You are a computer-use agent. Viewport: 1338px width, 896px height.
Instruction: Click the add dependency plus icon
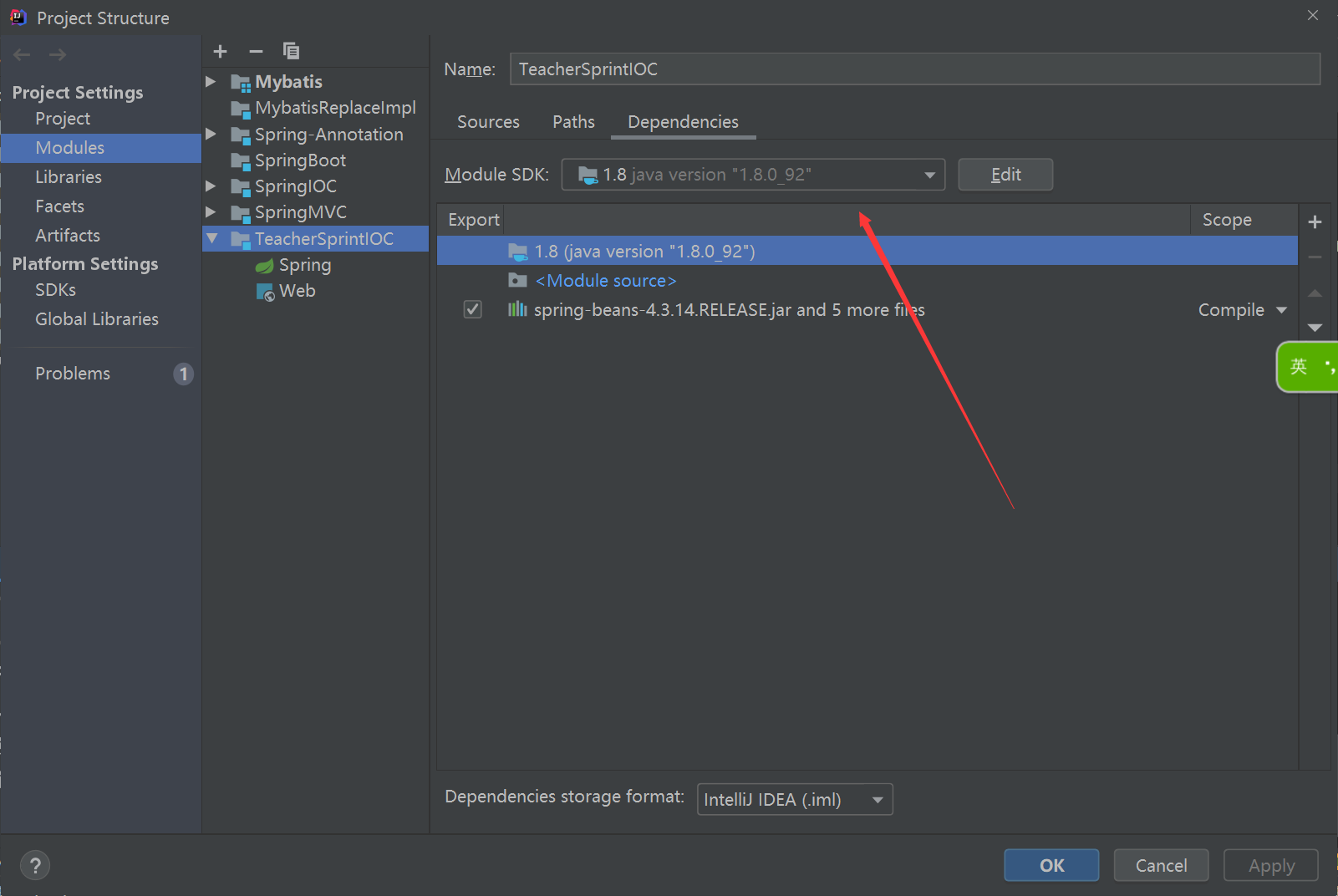[x=1315, y=222]
